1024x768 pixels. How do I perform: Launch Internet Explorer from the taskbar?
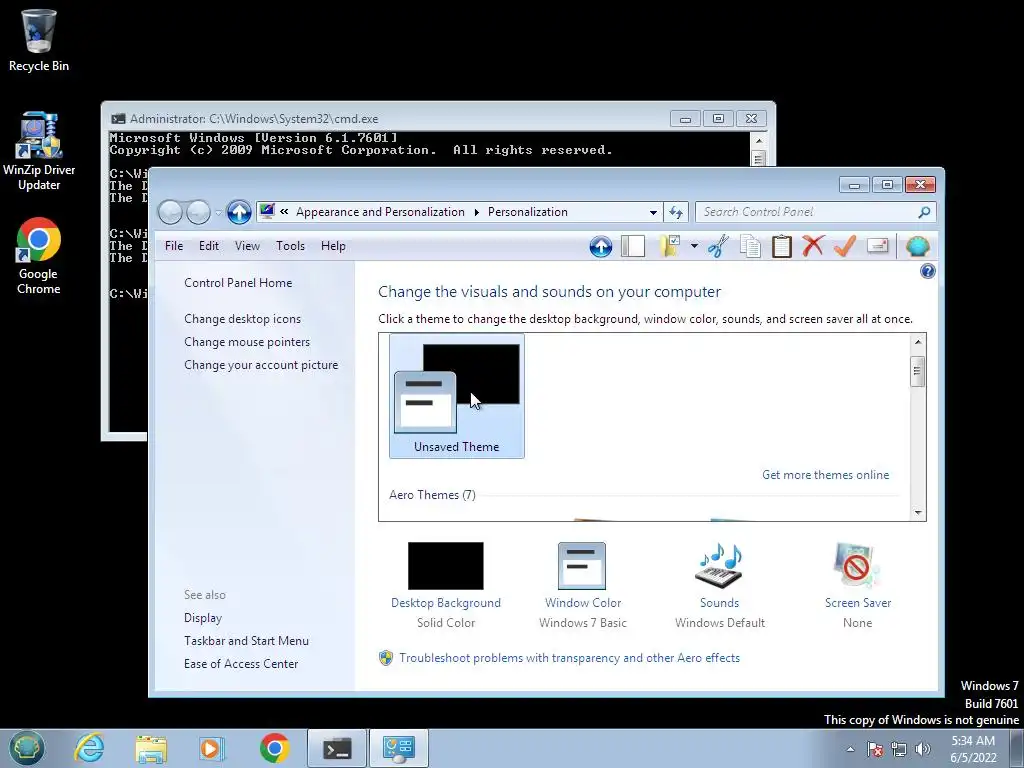[x=89, y=748]
